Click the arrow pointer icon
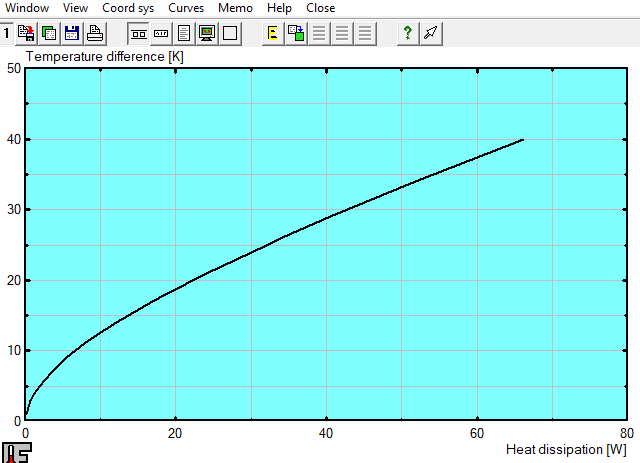The height and width of the screenshot is (463, 640). pos(431,33)
